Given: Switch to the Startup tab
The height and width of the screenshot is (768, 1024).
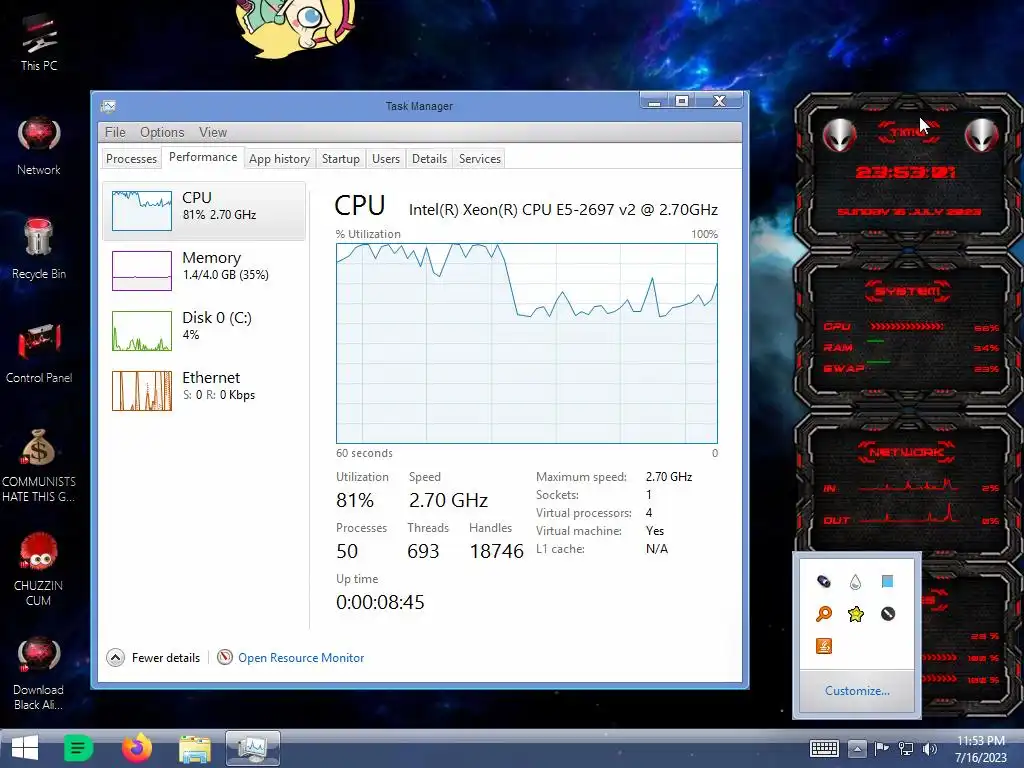Looking at the screenshot, I should (341, 159).
